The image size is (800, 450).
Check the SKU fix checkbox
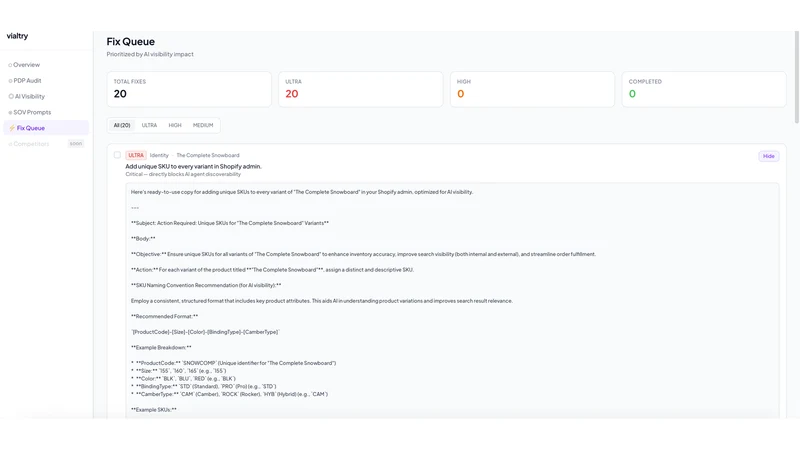pos(117,155)
